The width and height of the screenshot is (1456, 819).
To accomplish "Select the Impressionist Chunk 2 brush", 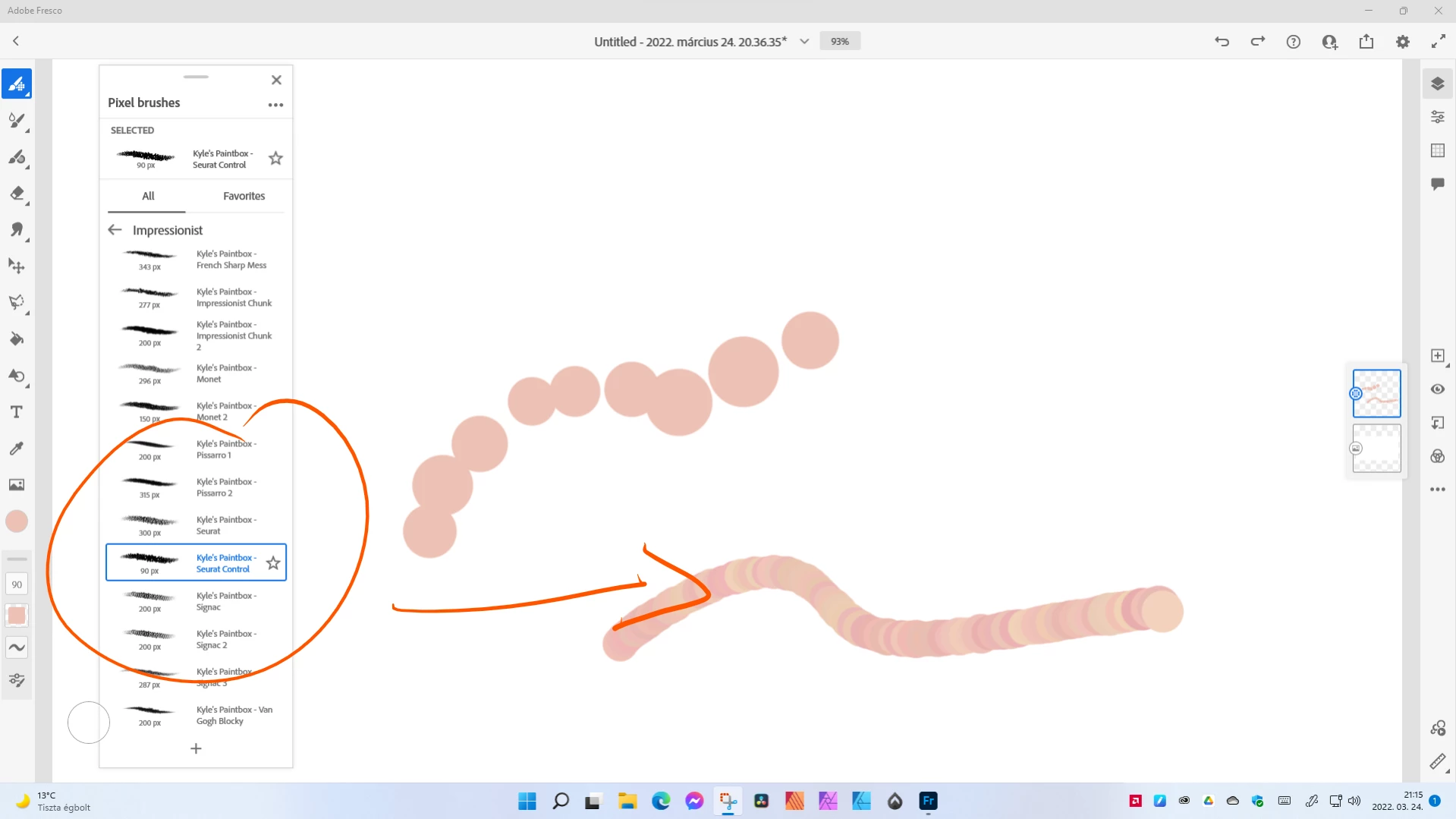I will click(x=196, y=335).
